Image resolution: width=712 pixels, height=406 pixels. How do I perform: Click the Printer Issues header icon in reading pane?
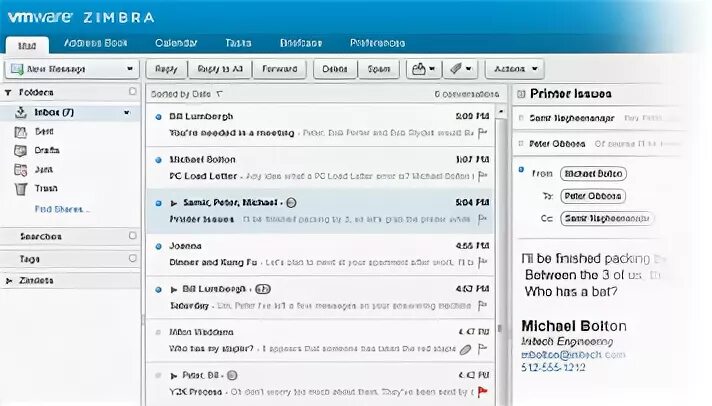(521, 94)
